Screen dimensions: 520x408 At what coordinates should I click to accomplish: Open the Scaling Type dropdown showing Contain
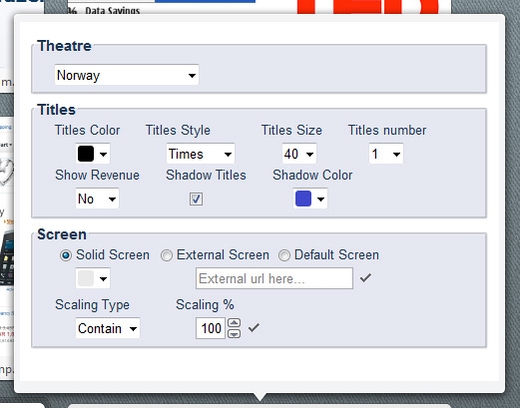pyautogui.click(x=108, y=328)
